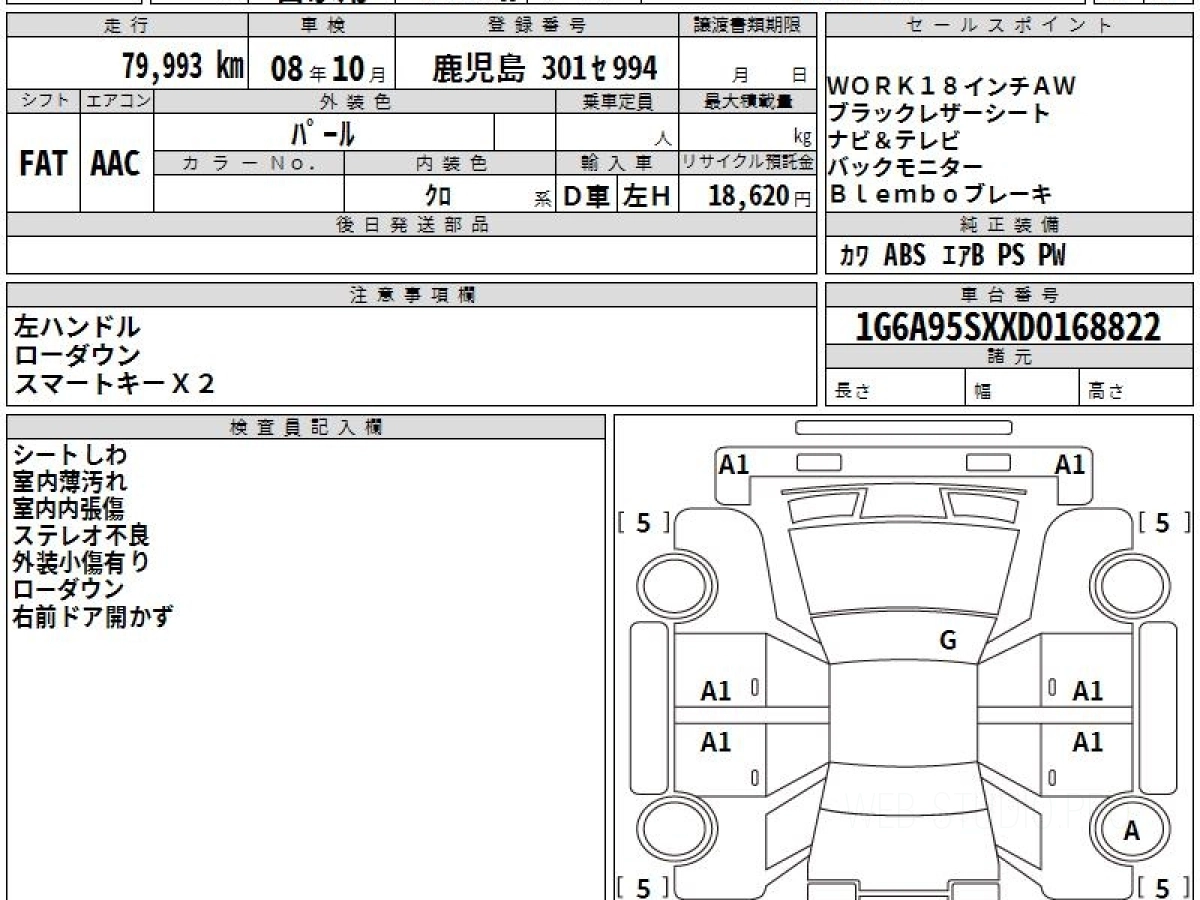Click the 後日発送部品 header
1200x900 pixels.
412,225
